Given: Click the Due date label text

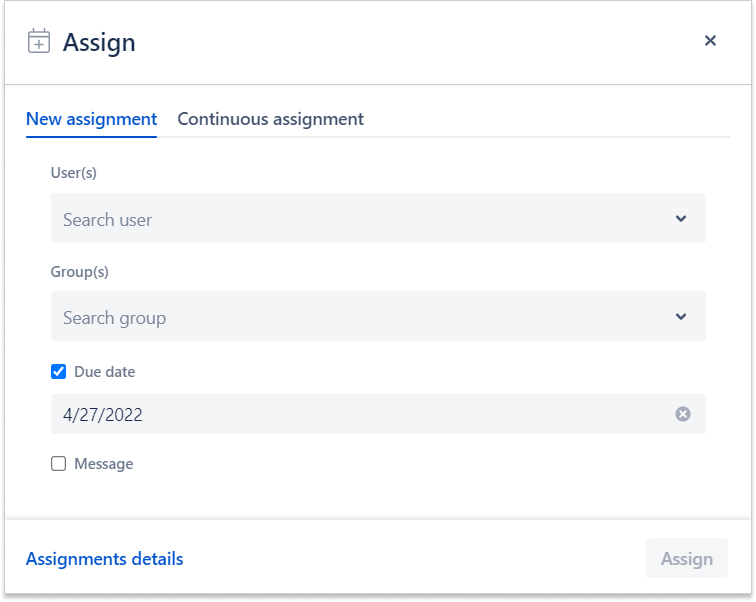Looking at the screenshot, I should (104, 372).
